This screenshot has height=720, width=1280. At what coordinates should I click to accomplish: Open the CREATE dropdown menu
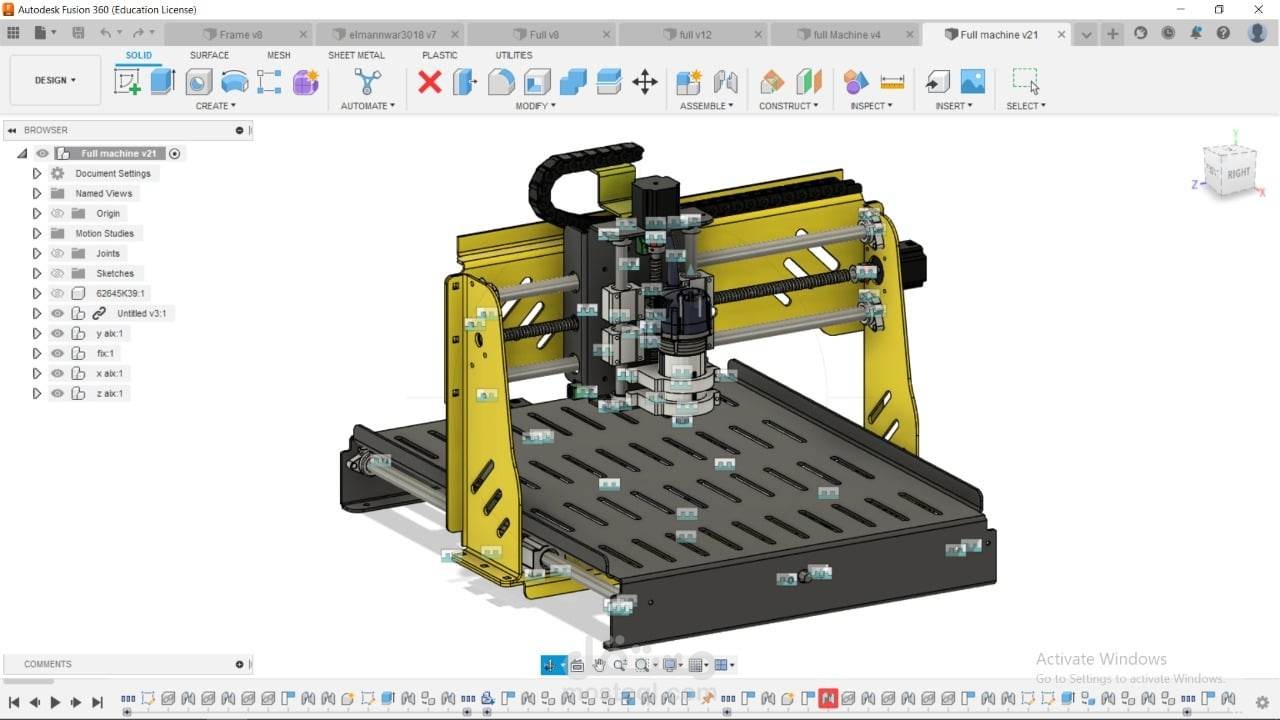(x=216, y=105)
